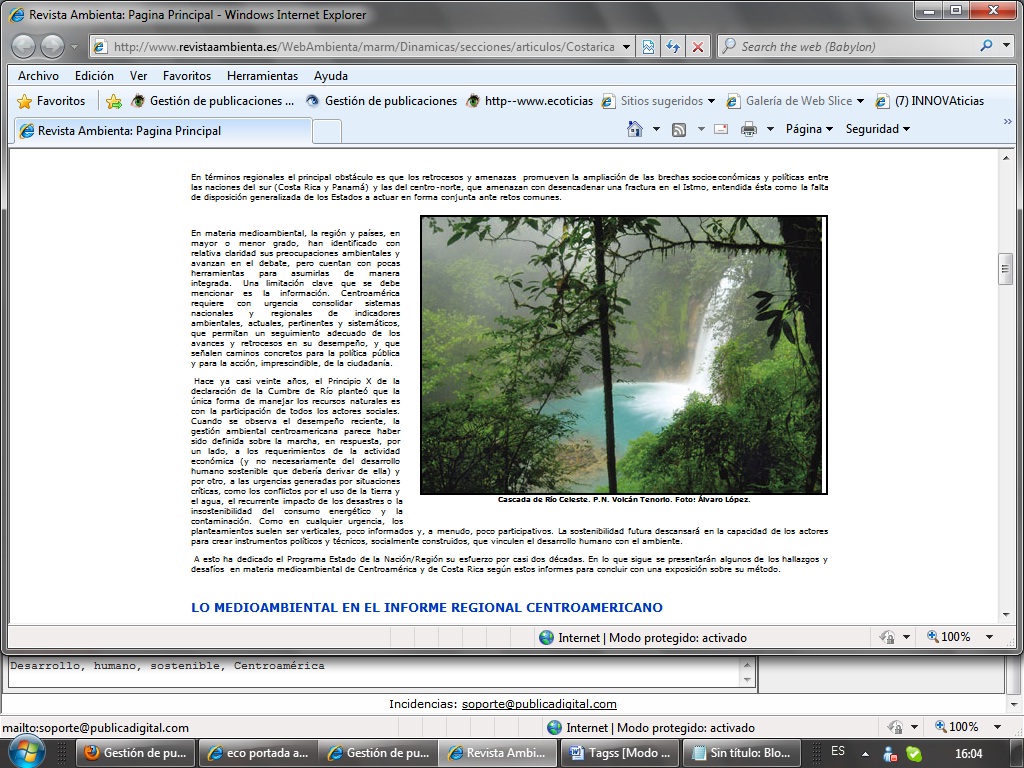
Task: Open the Herramientas menu
Action: (x=262, y=76)
